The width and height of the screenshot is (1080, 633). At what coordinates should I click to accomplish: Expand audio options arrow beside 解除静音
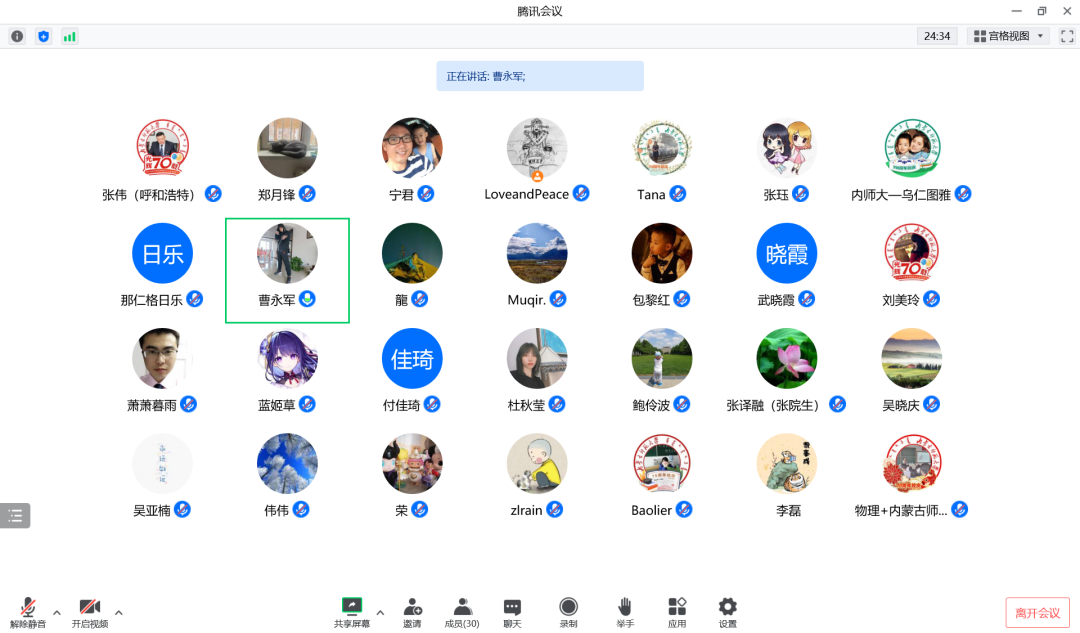(57, 612)
